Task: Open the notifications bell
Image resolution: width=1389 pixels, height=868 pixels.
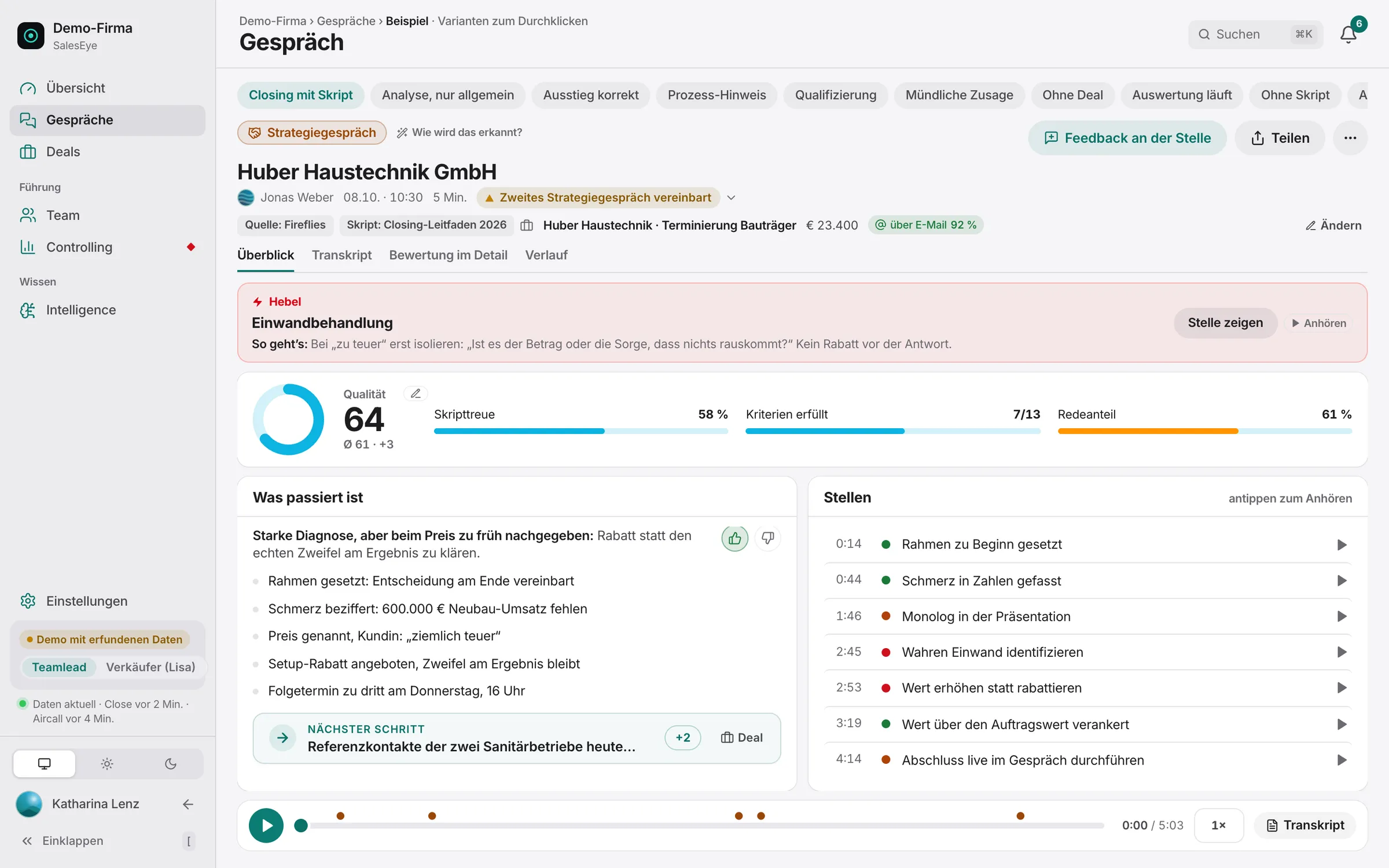Action: [1348, 34]
